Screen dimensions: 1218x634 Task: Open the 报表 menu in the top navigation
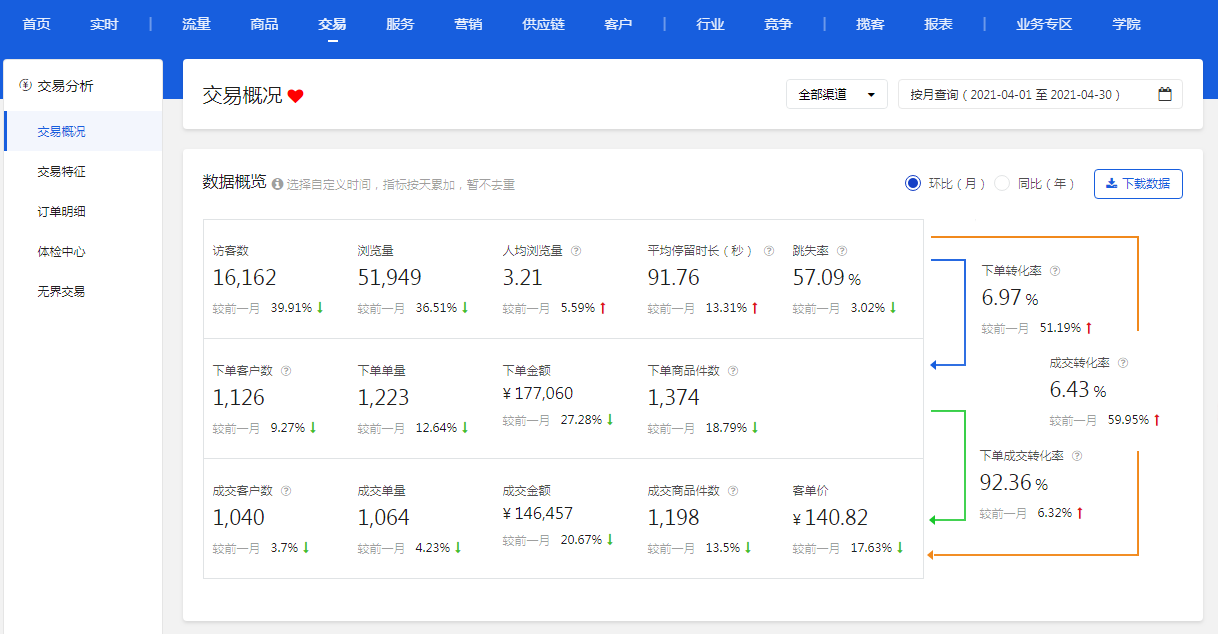(x=938, y=24)
